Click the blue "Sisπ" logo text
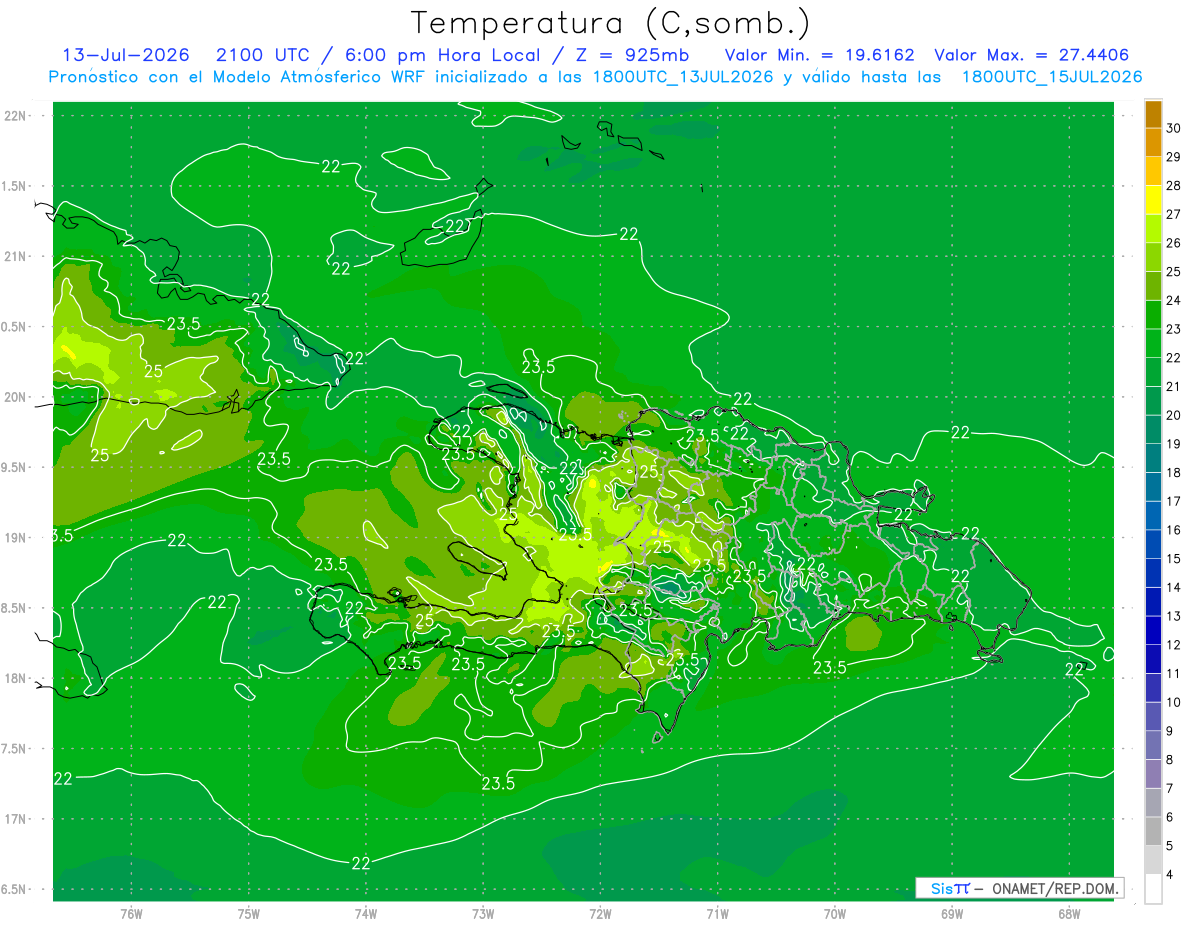Image resolution: width=1200 pixels, height=927 pixels. [x=950, y=888]
